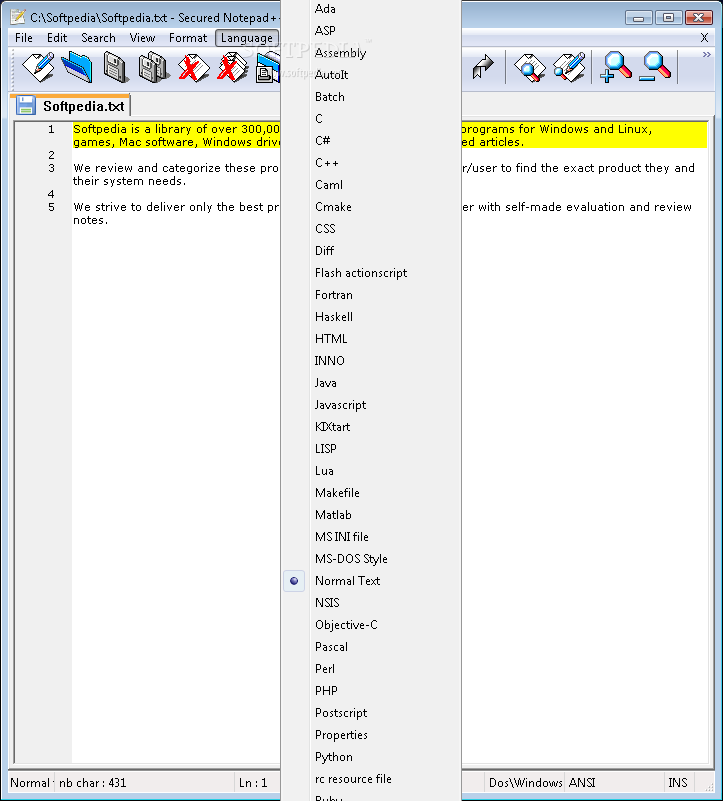The height and width of the screenshot is (801, 723).
Task: Click the notepad app icon in title bar
Action: (x=18, y=17)
